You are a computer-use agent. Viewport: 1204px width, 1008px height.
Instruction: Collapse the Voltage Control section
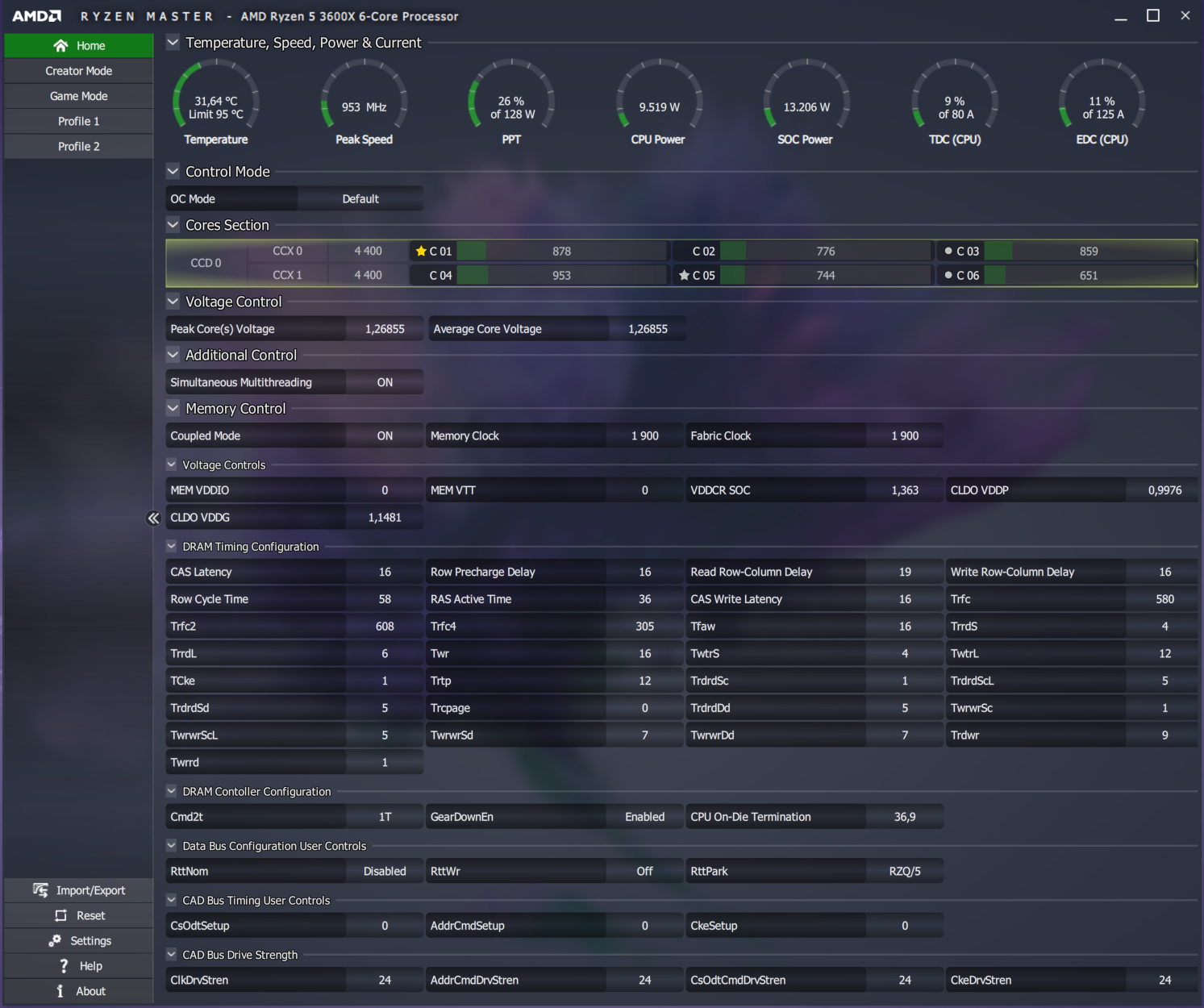tap(173, 301)
